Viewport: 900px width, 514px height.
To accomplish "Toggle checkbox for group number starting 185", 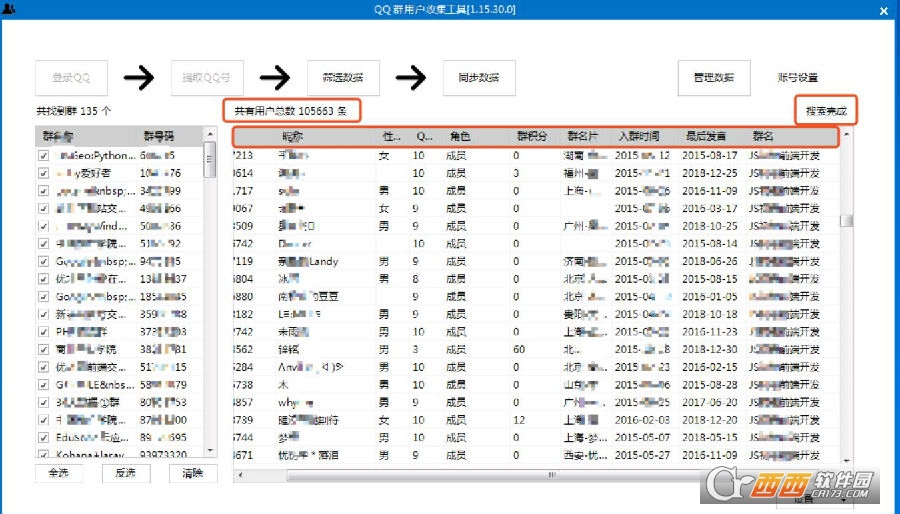I will pyautogui.click(x=44, y=297).
